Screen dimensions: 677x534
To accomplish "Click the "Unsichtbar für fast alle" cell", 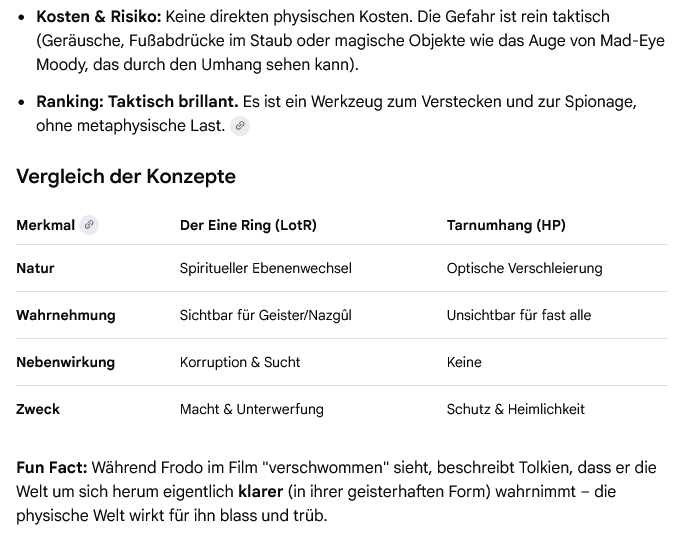I will tap(518, 315).
